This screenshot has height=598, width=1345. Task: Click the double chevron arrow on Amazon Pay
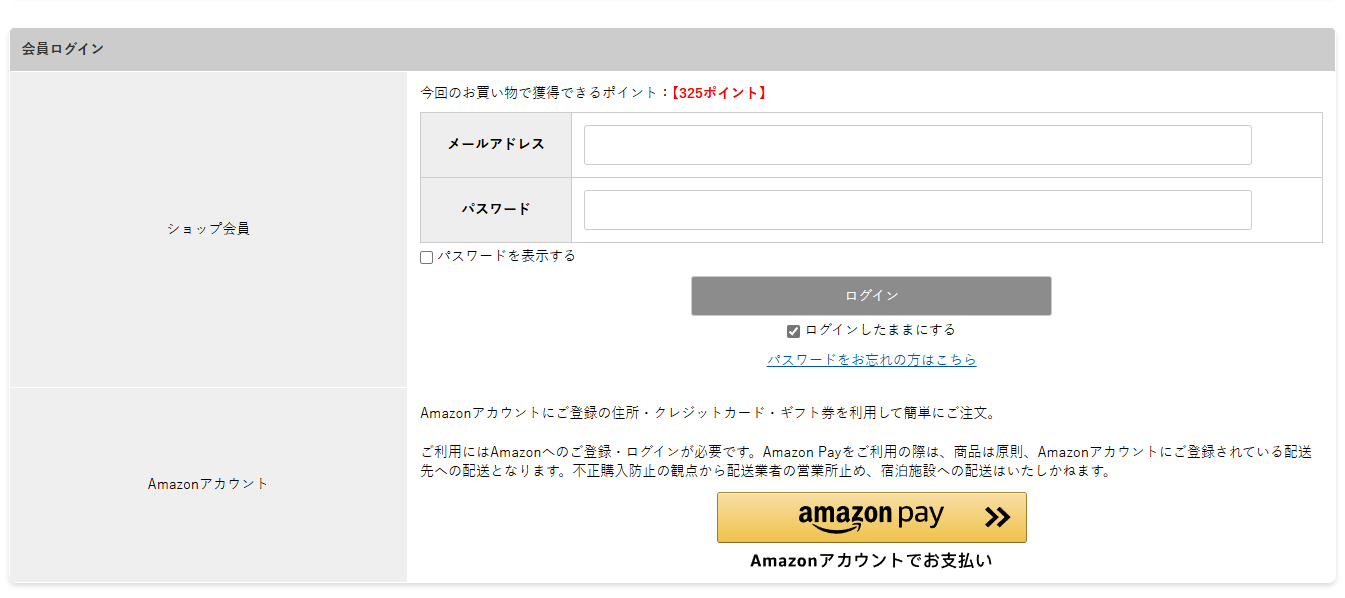point(997,517)
